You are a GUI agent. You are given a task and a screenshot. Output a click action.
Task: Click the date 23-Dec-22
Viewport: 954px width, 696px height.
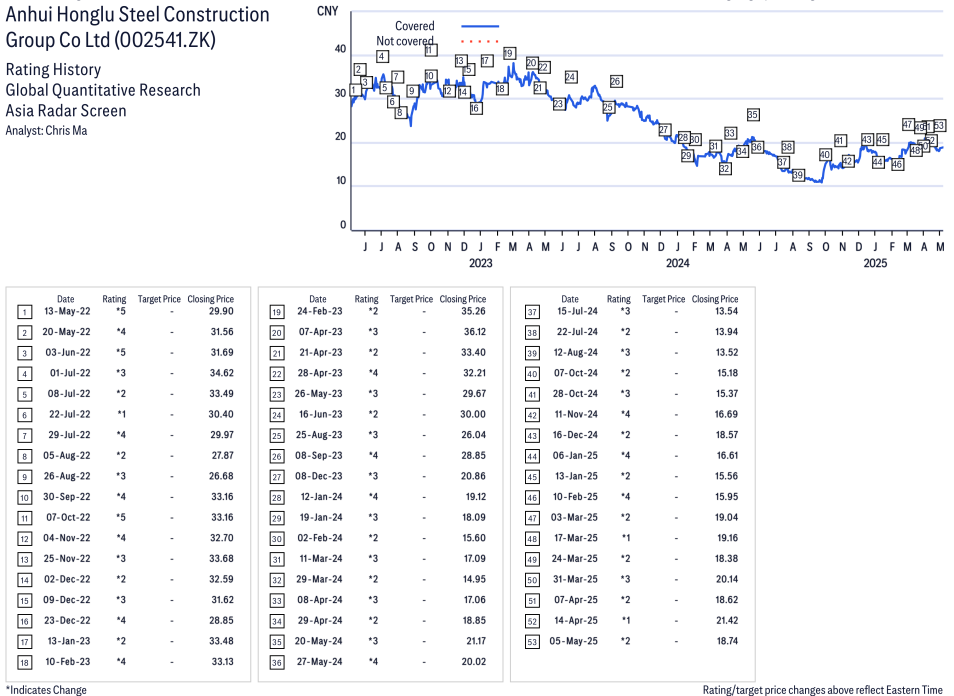67,621
